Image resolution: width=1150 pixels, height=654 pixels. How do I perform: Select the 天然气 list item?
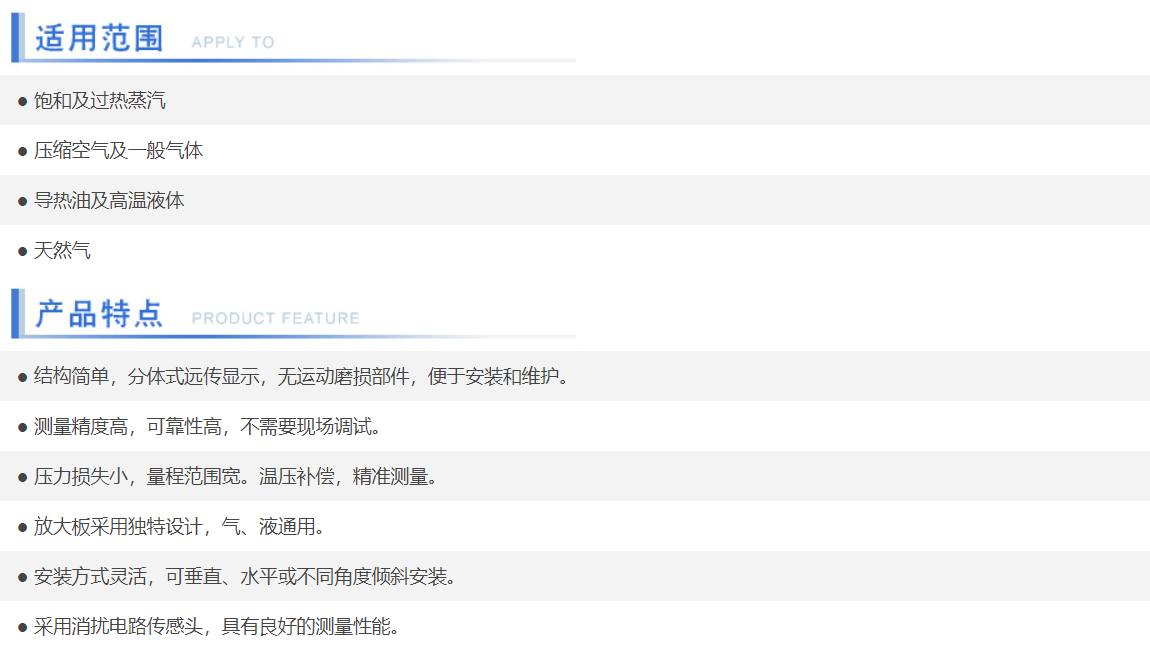point(62,250)
